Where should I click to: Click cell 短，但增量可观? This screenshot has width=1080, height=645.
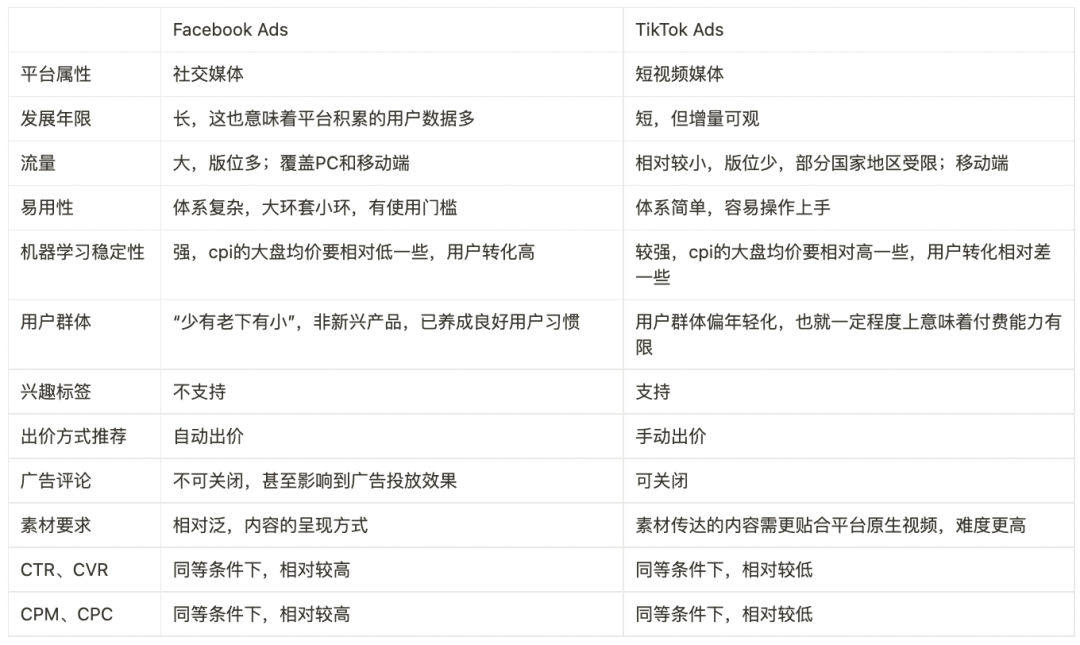(697, 119)
